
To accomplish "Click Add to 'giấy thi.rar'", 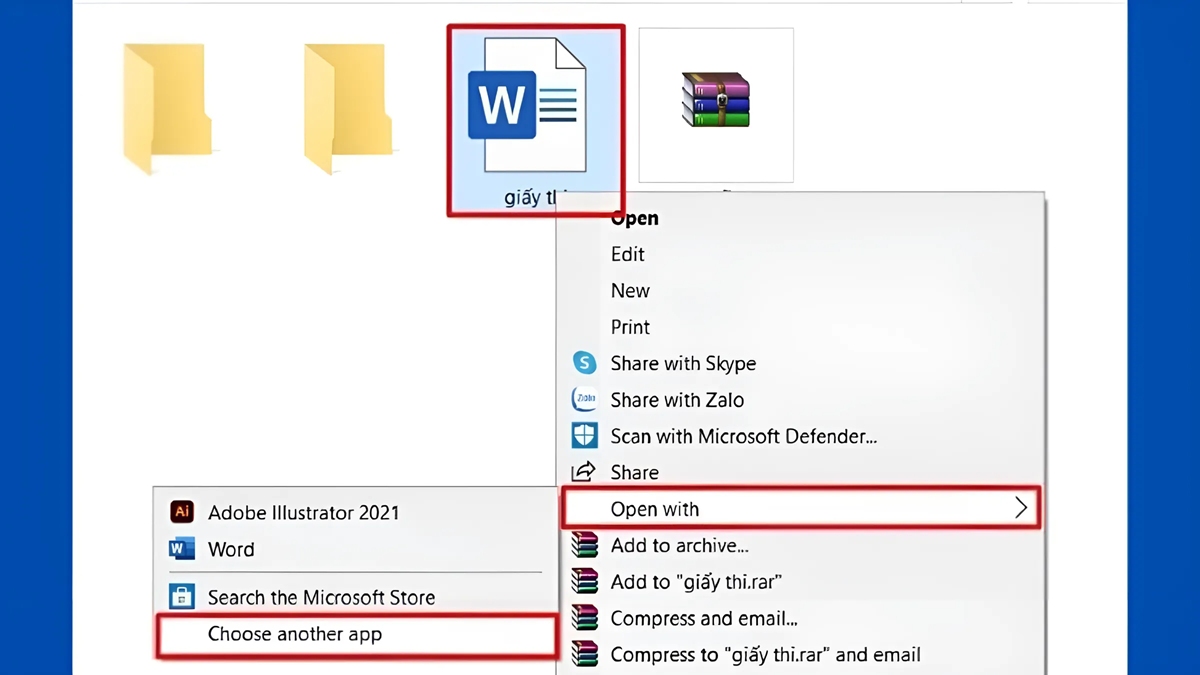I will click(x=696, y=581).
